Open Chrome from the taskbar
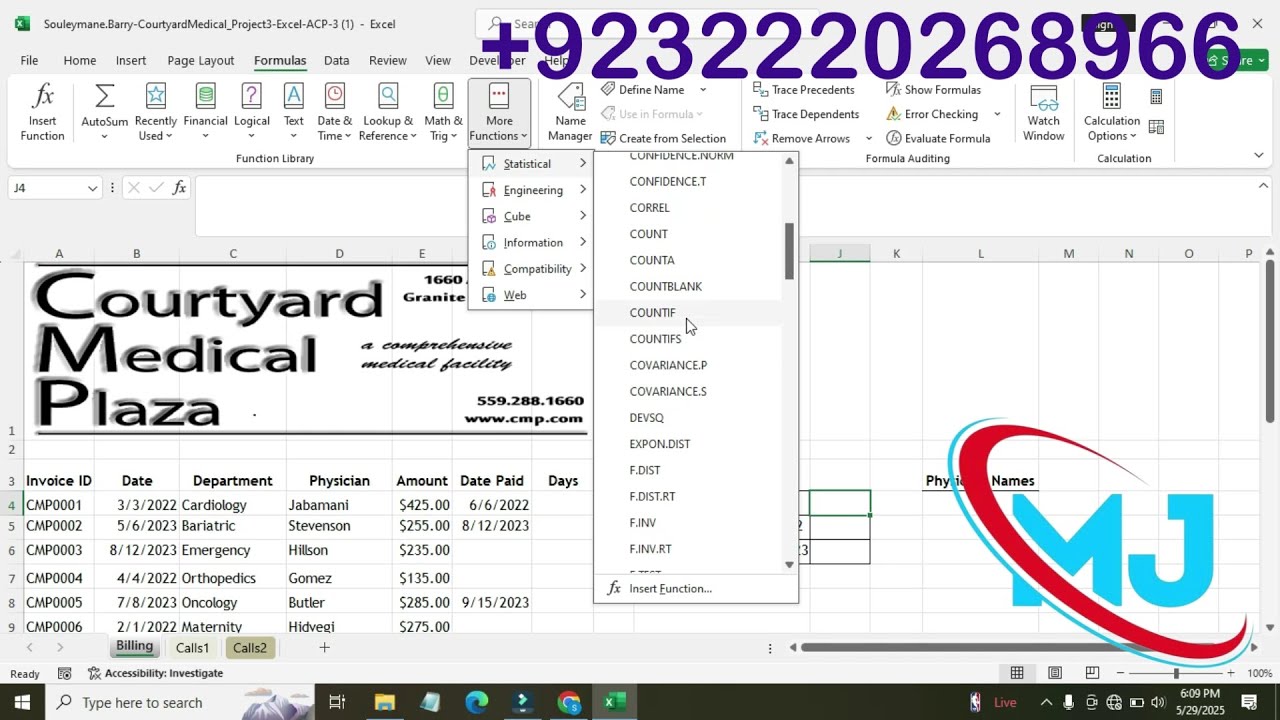The height and width of the screenshot is (720, 1280). pos(569,702)
